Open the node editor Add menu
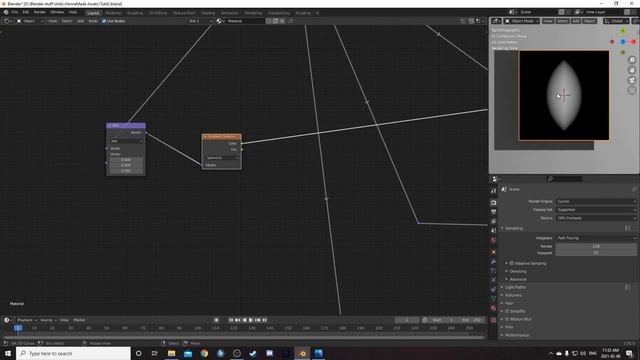This screenshot has width=640, height=360. pos(80,21)
